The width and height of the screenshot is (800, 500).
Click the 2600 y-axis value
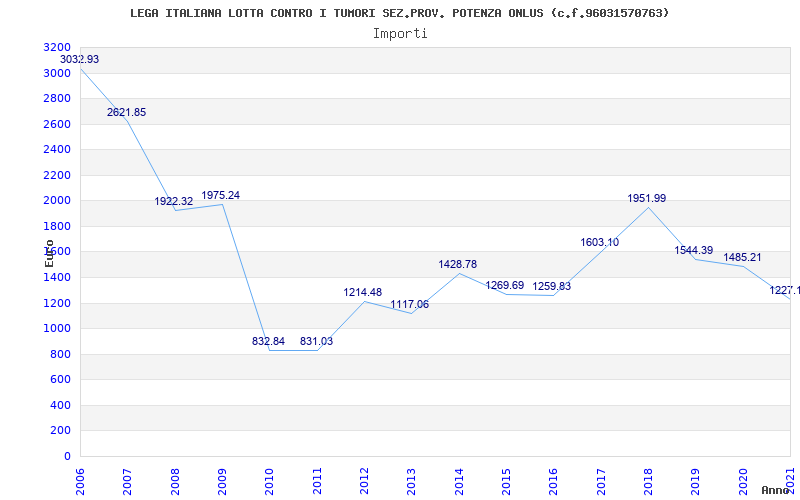(57, 124)
